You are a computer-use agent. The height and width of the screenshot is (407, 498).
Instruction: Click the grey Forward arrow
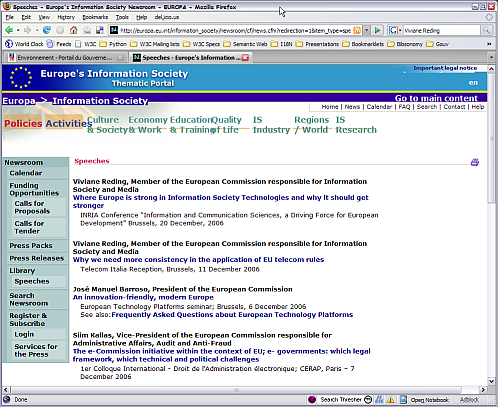(x=28, y=30)
